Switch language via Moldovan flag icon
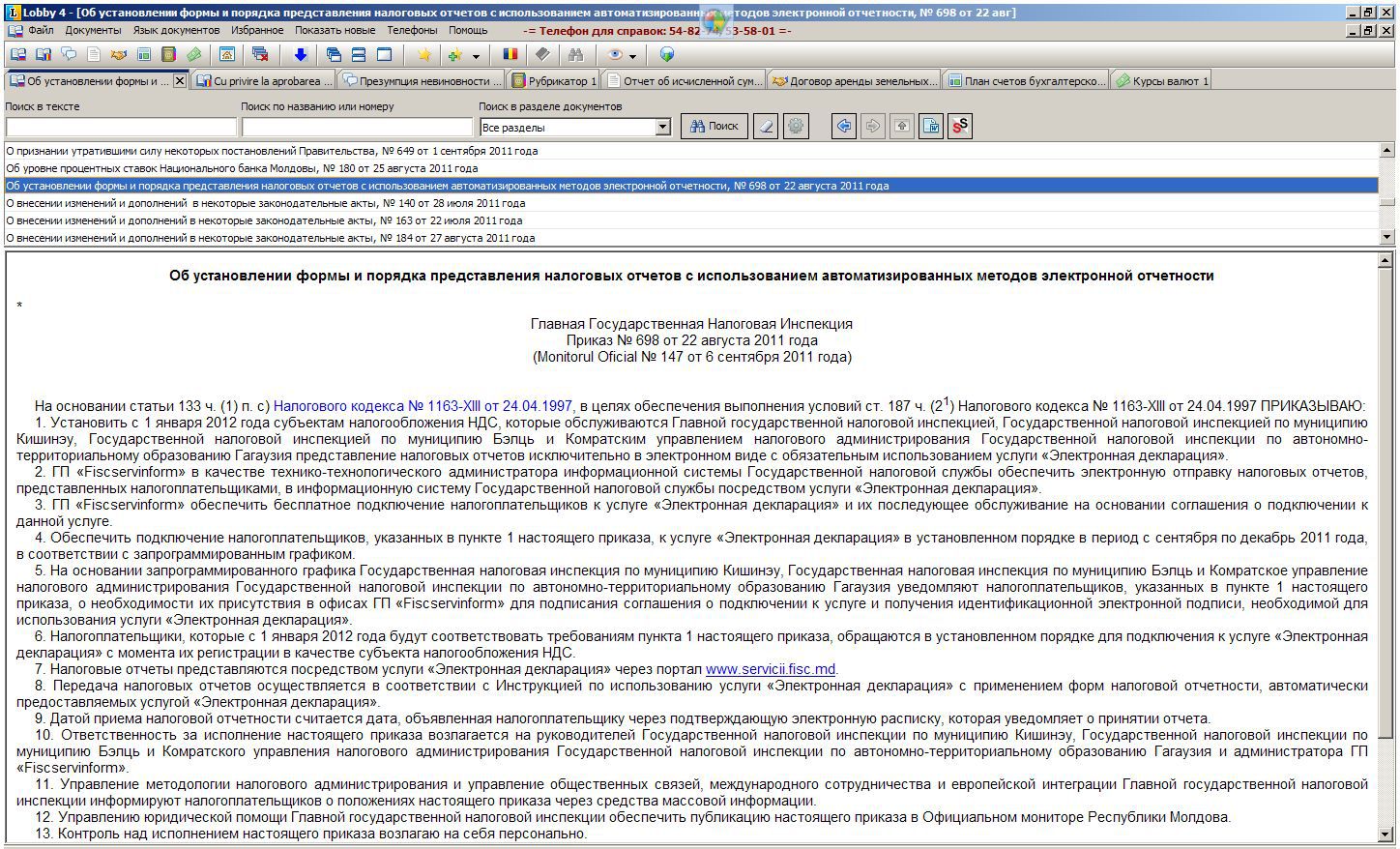 tap(510, 55)
